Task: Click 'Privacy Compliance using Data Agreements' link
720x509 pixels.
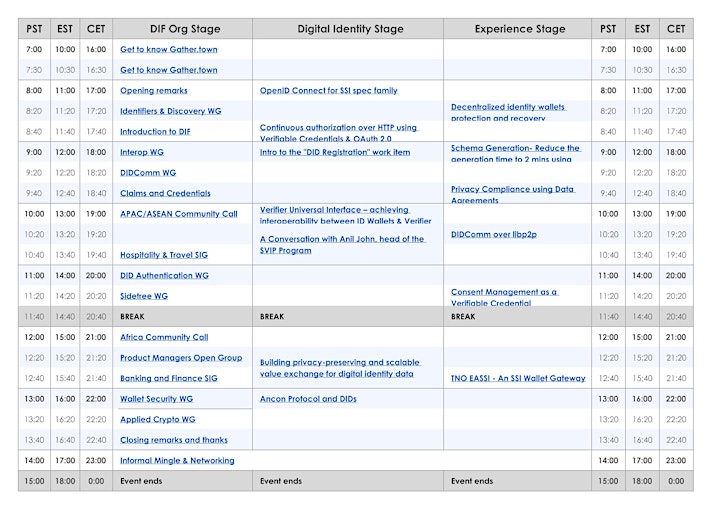Action: point(513,194)
